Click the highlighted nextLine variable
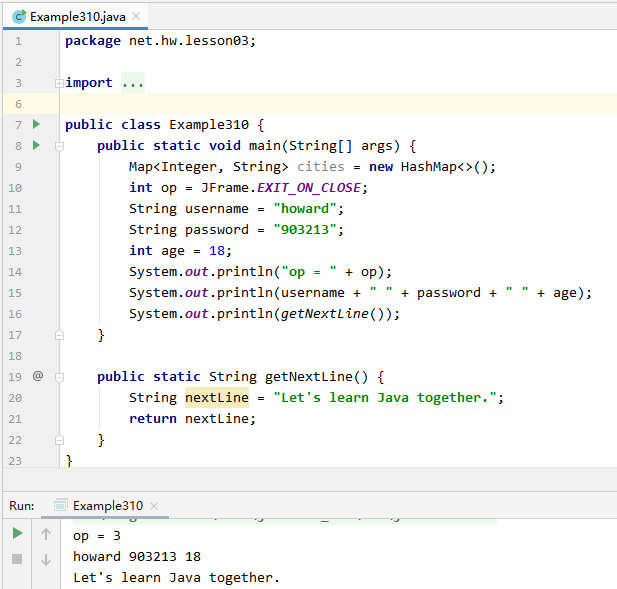The height and width of the screenshot is (589, 617). (217, 397)
